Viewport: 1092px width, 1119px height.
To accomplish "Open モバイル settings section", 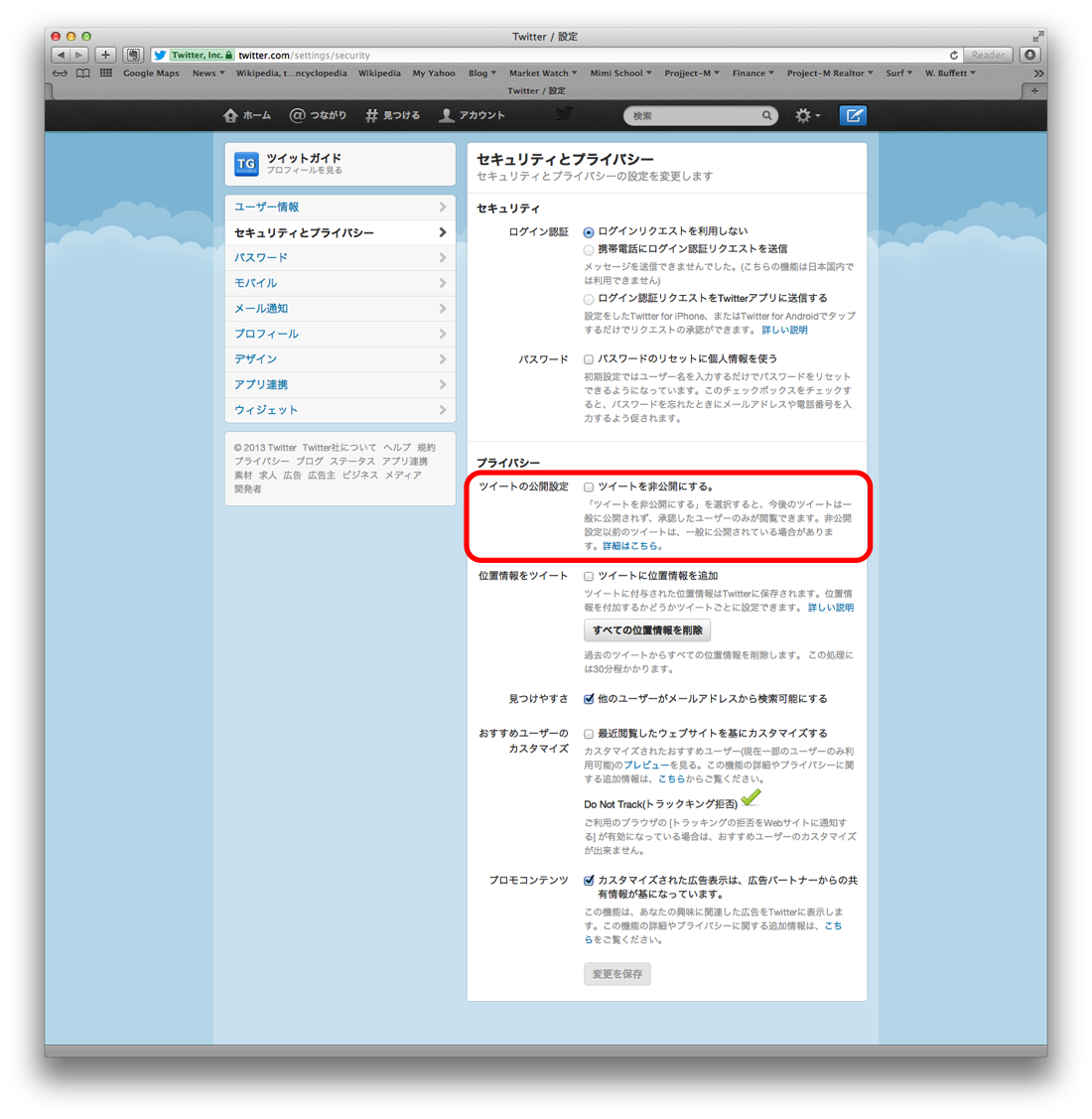I will 341,283.
